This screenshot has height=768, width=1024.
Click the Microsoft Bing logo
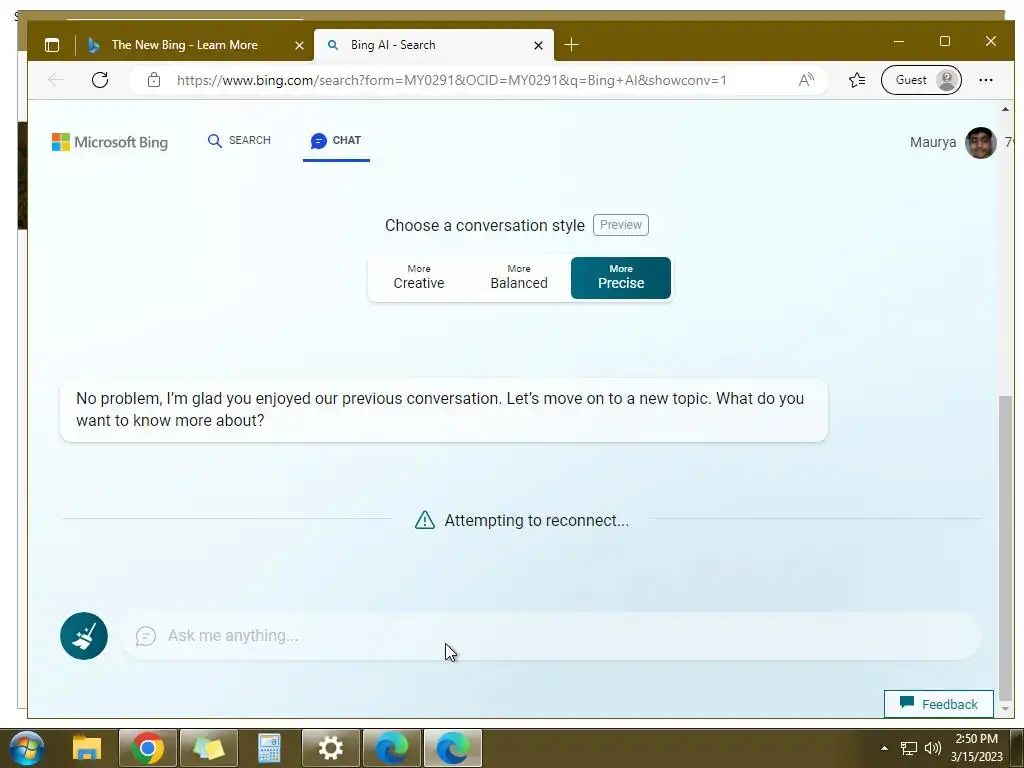[110, 142]
